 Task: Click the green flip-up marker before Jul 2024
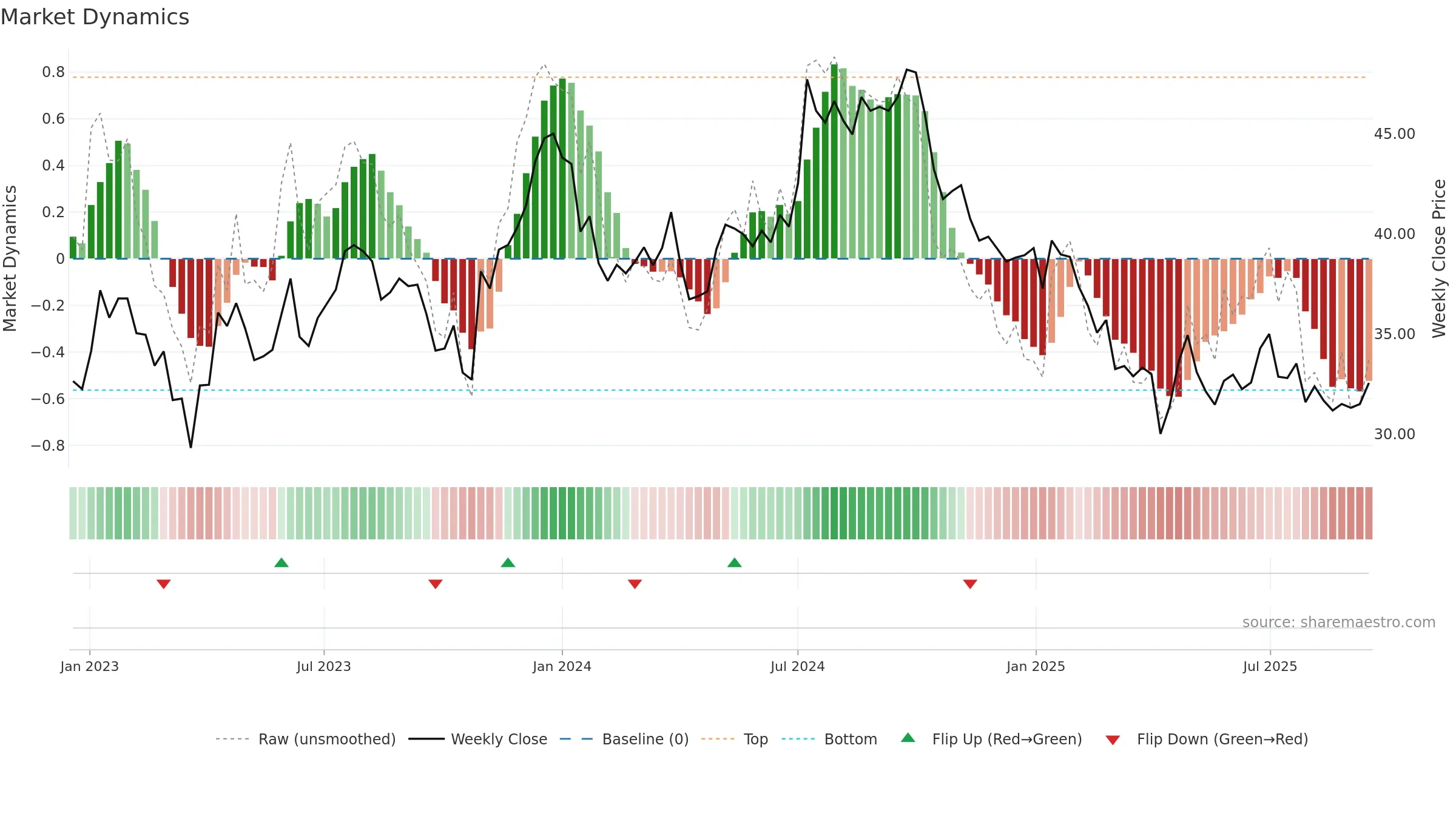[735, 562]
